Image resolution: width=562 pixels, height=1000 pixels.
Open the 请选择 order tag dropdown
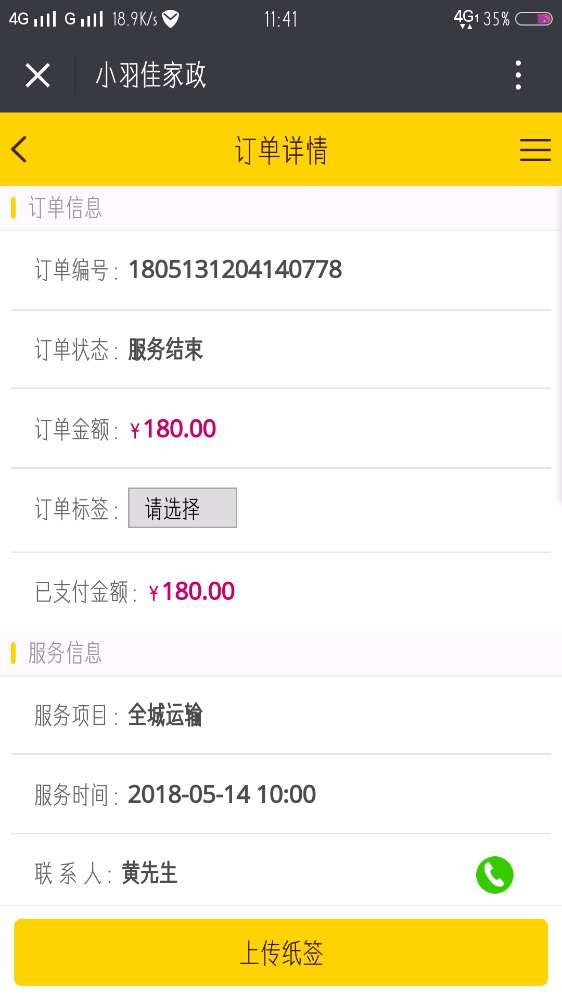click(x=182, y=508)
